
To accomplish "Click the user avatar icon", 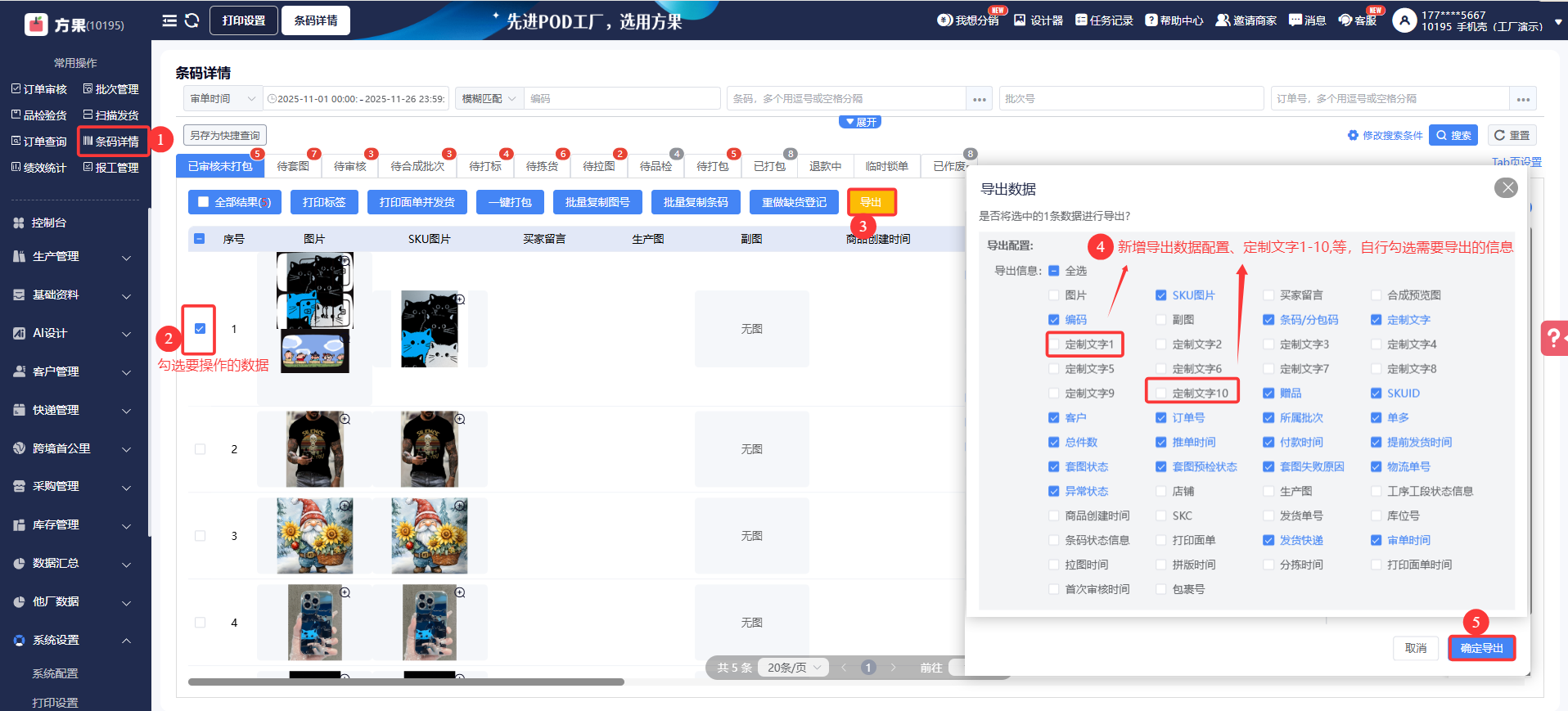I will pyautogui.click(x=1404, y=20).
